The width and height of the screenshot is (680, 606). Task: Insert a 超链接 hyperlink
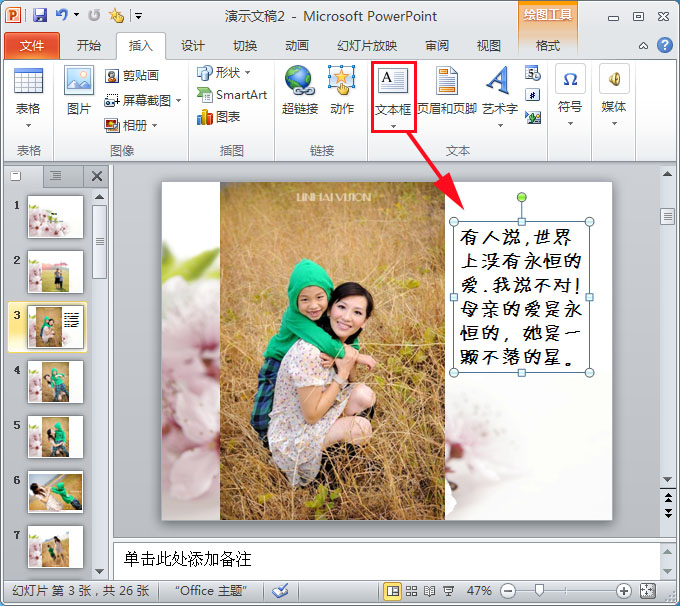click(x=300, y=90)
